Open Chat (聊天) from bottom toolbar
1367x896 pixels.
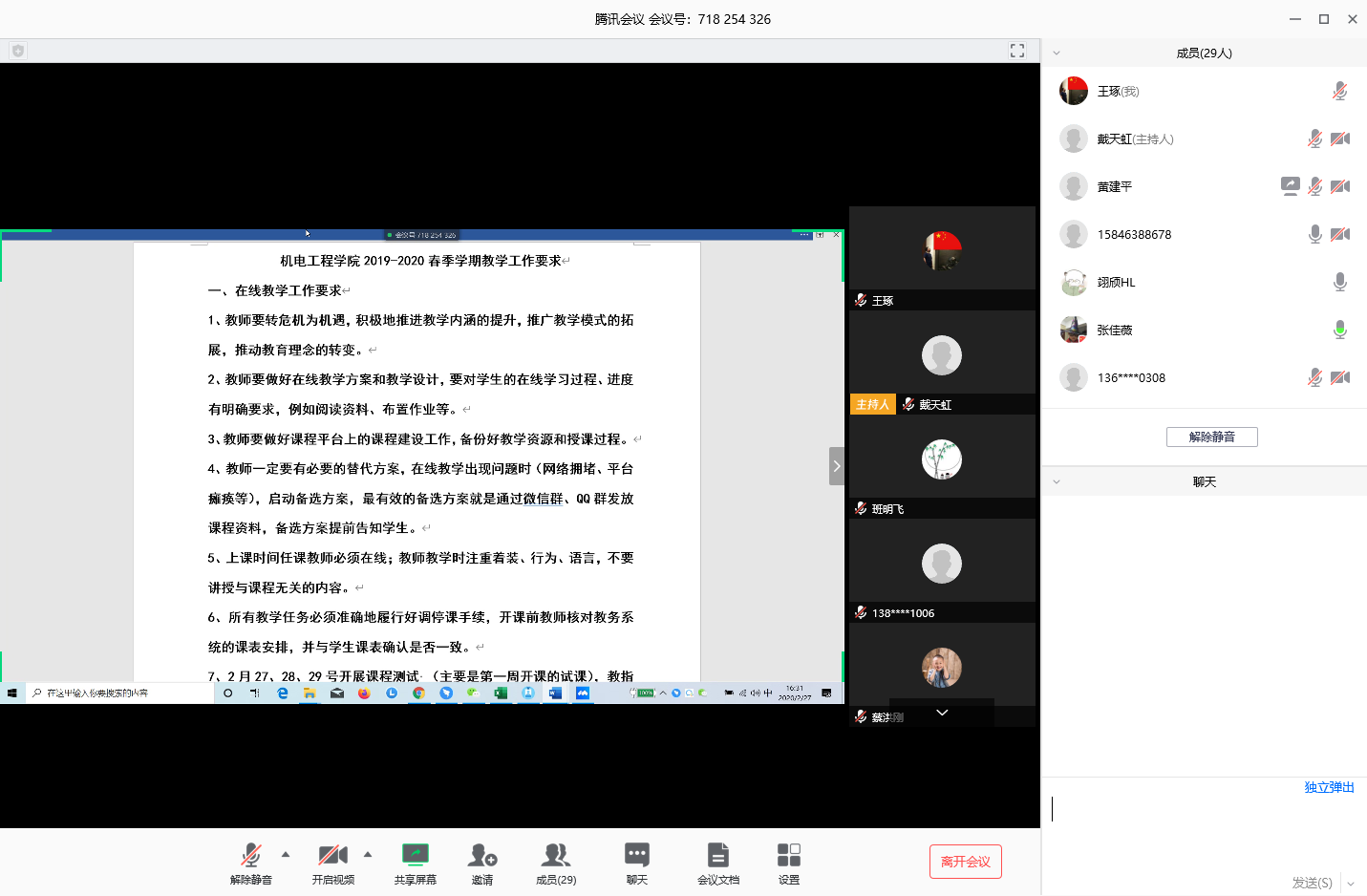637,855
